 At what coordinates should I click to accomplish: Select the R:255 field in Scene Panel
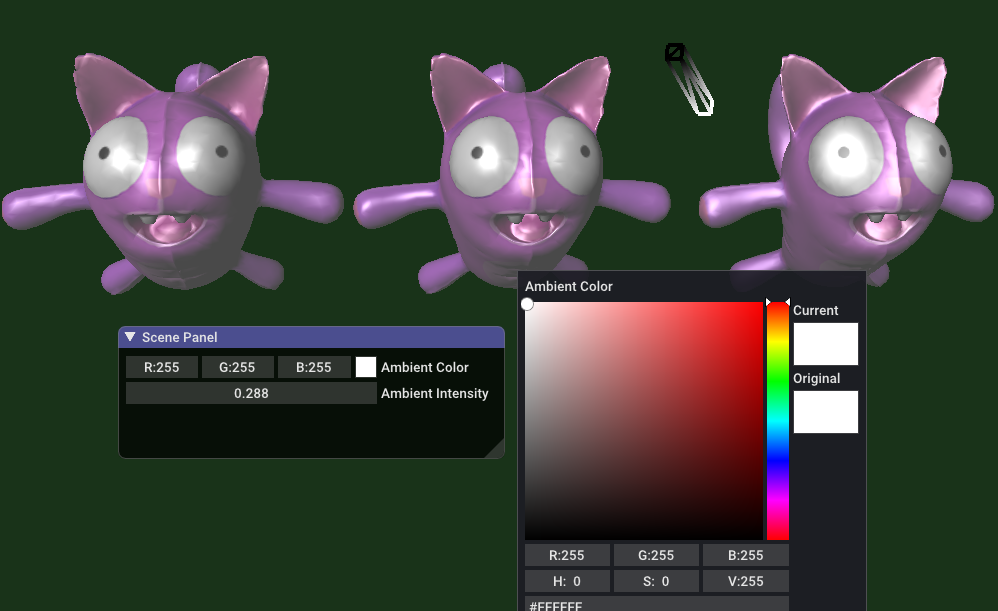[162, 367]
